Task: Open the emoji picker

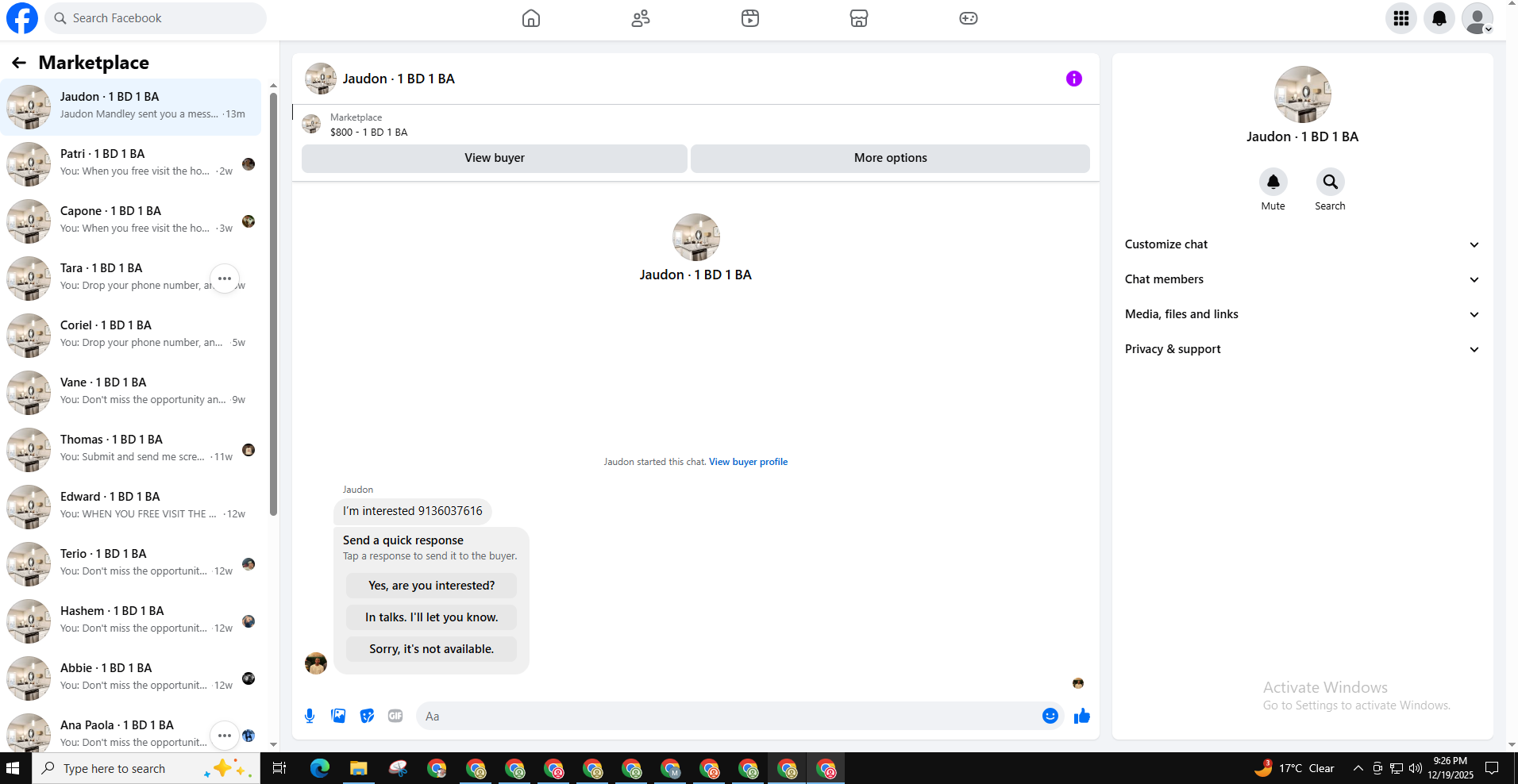Action: pyautogui.click(x=1050, y=716)
